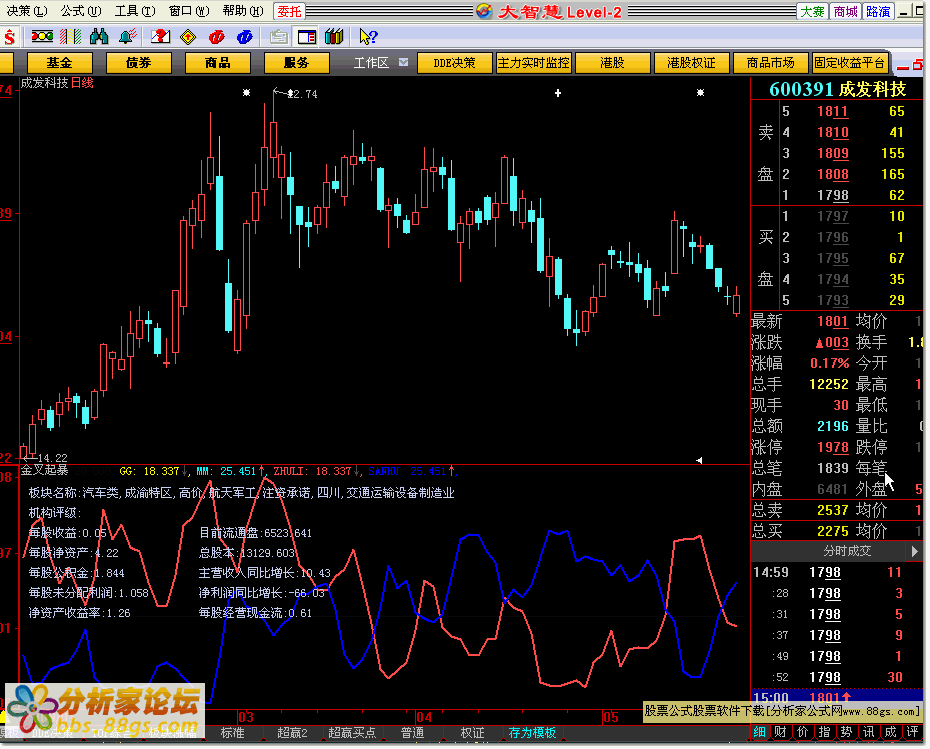Click the small white triangle at chart bottom right
This screenshot has height=749, width=930.
click(x=699, y=460)
